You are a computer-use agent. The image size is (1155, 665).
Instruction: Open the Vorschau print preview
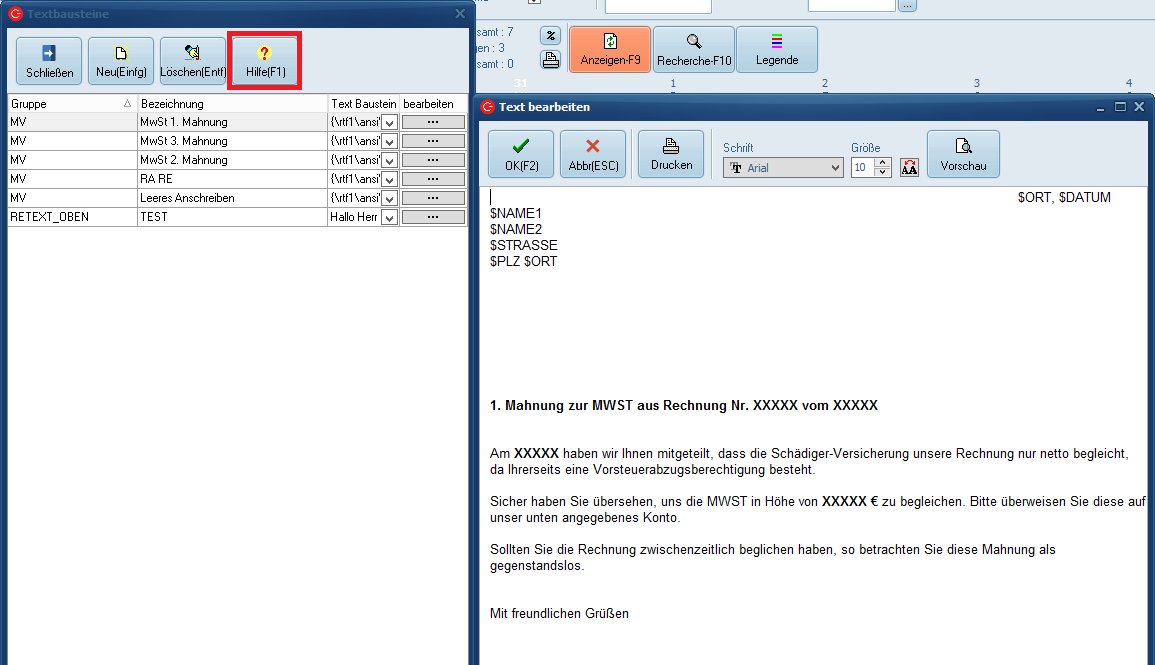coord(963,154)
